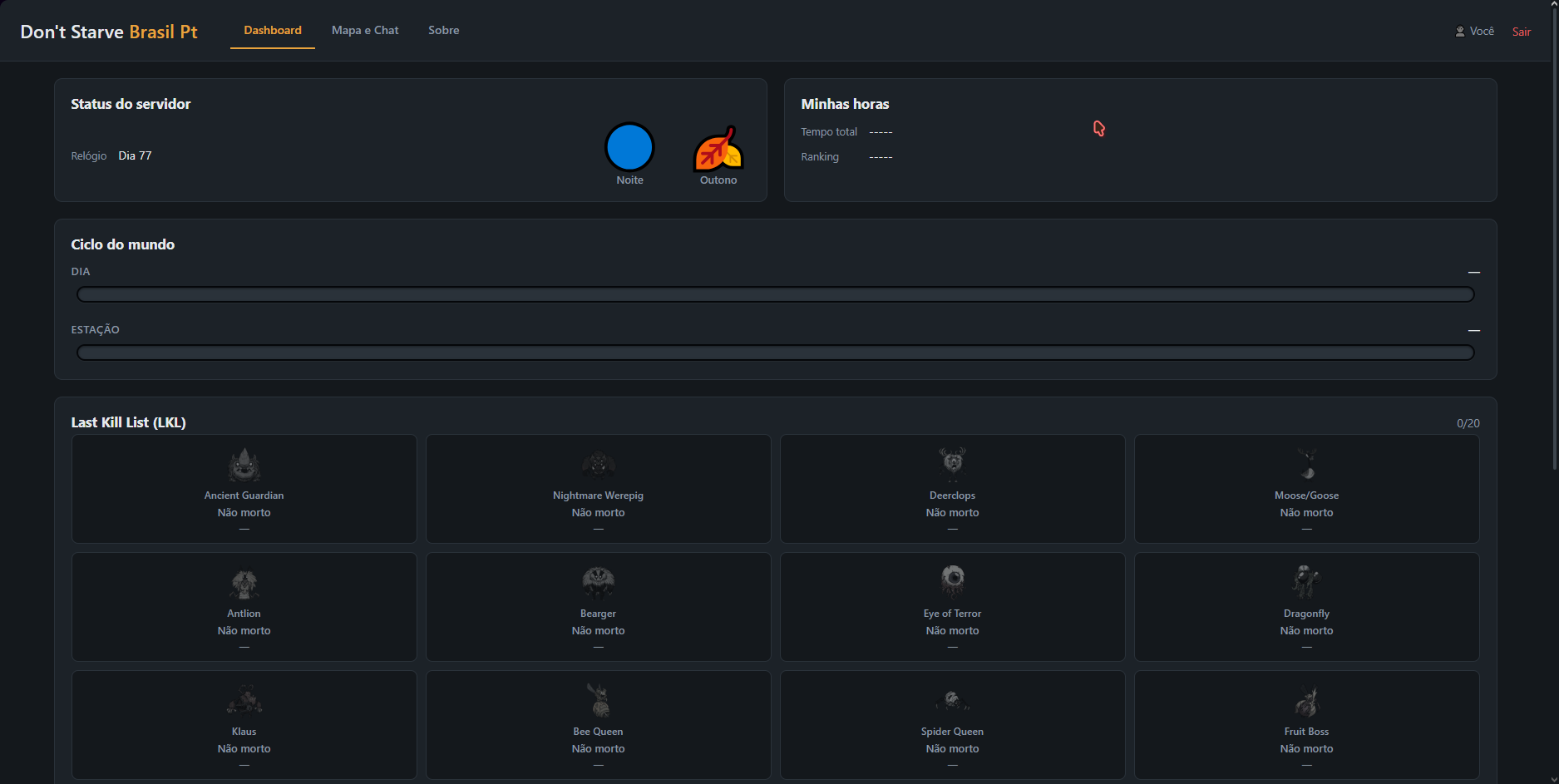The width and height of the screenshot is (1559, 784).
Task: Click the user profile icon beside Você
Action: coord(1460,32)
